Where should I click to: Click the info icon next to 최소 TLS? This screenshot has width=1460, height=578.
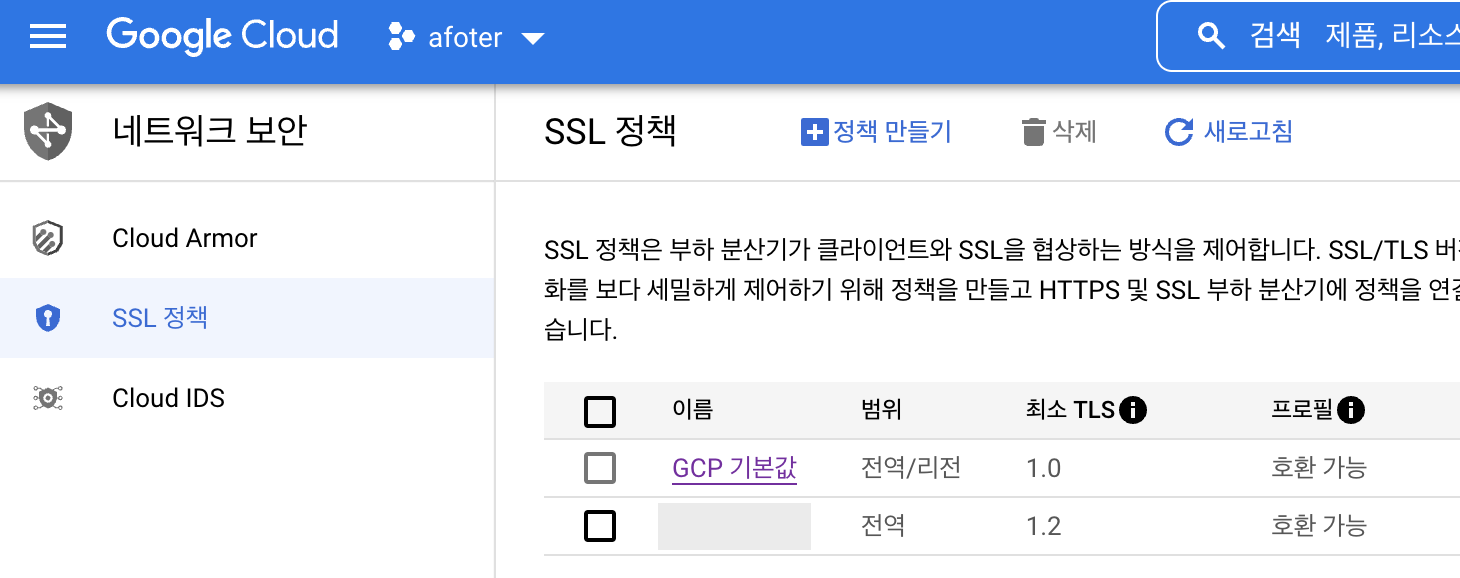click(x=1133, y=409)
